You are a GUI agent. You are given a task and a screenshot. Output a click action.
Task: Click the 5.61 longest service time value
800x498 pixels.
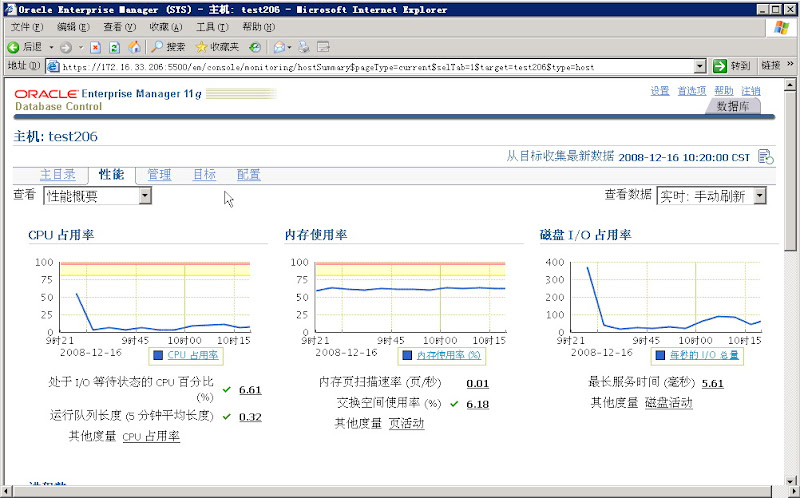(x=713, y=384)
